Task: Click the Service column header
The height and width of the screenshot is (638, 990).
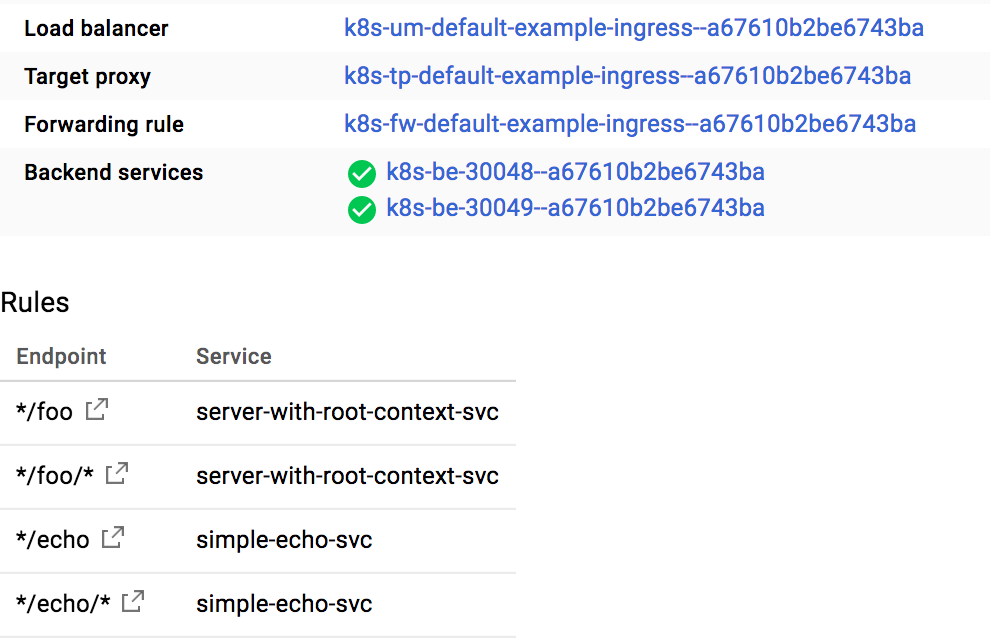Action: click(x=234, y=356)
